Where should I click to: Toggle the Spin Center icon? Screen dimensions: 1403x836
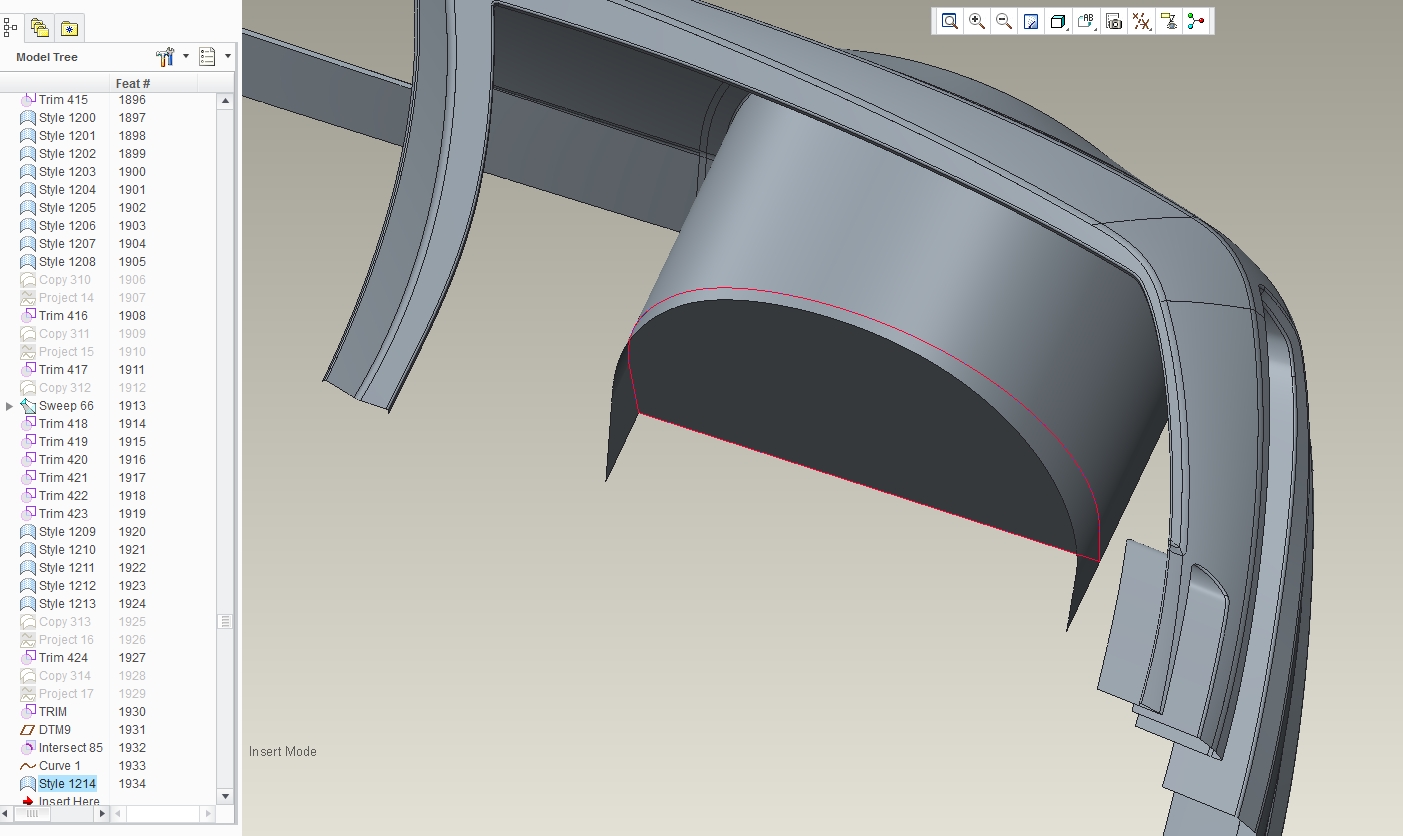1196,21
